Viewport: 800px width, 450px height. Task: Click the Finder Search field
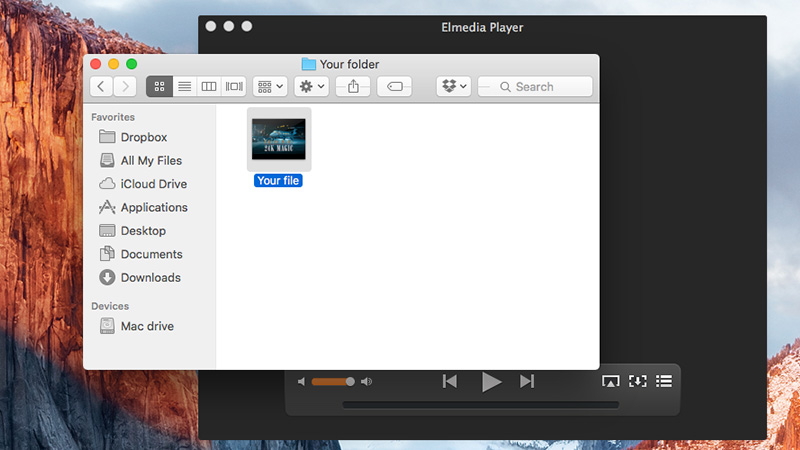535,87
